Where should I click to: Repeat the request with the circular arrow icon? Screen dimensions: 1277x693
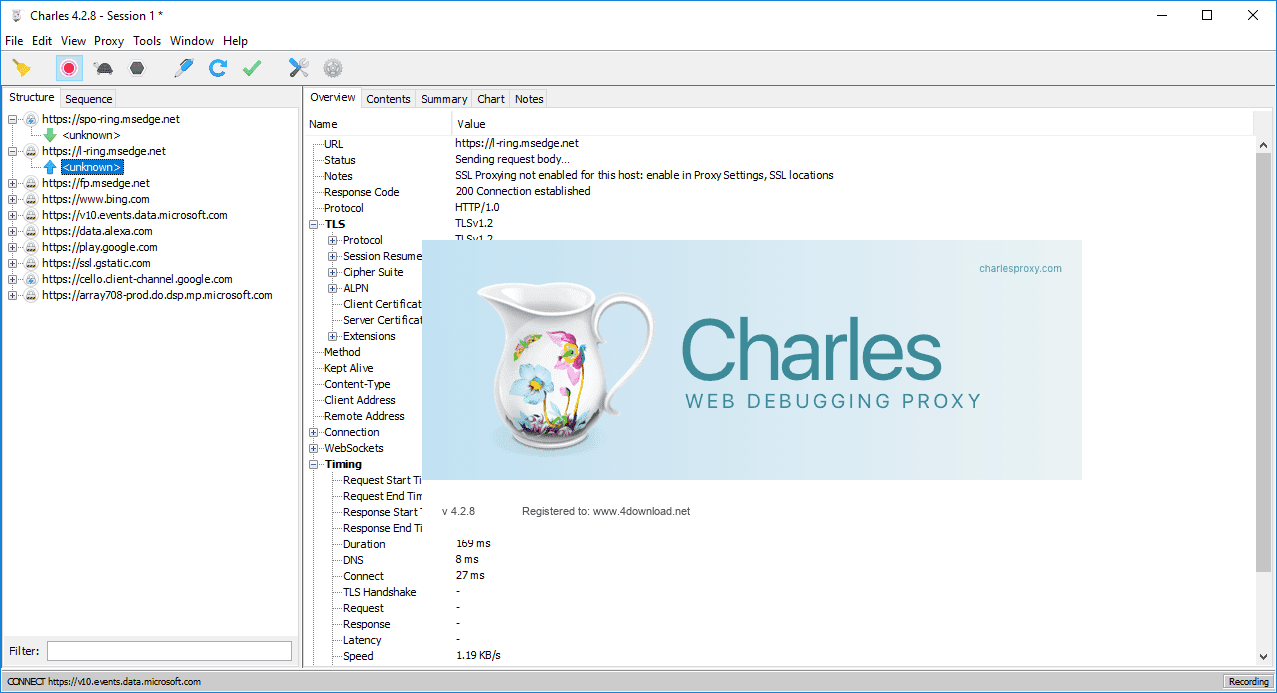pos(216,68)
